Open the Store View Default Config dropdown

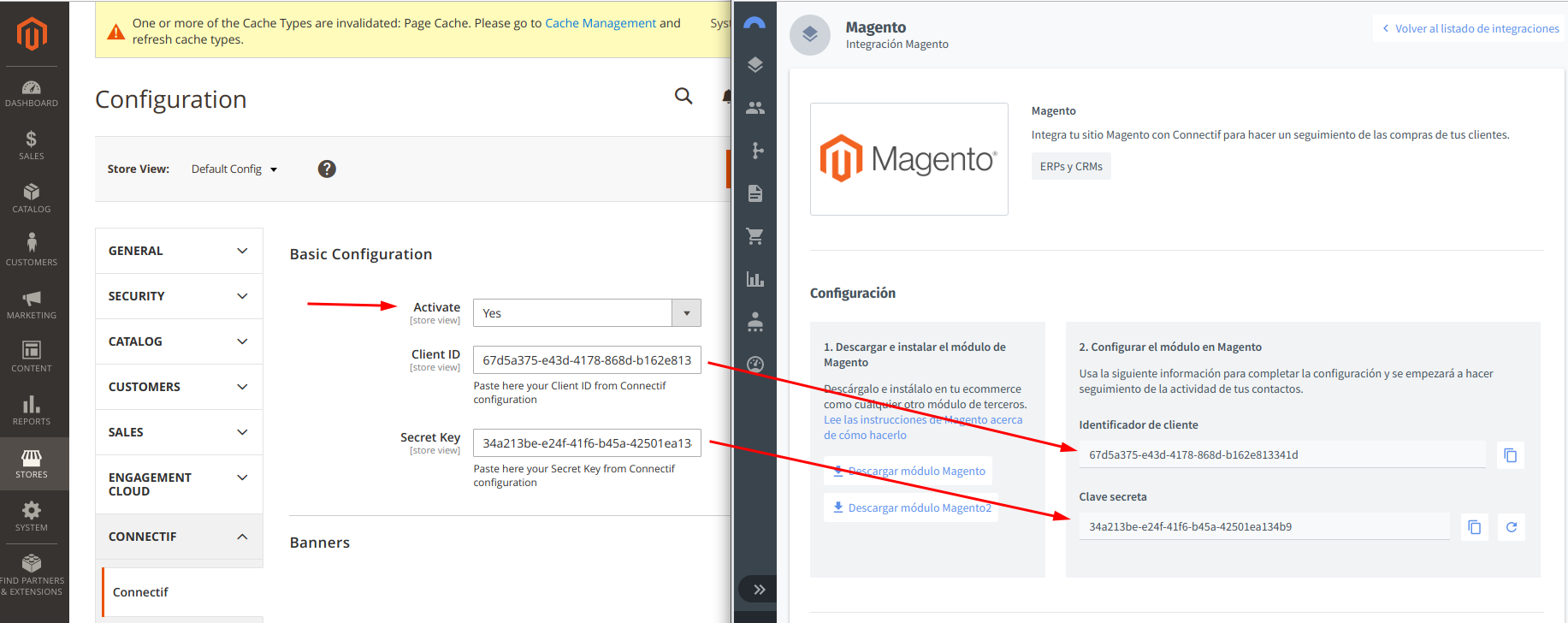[x=234, y=169]
